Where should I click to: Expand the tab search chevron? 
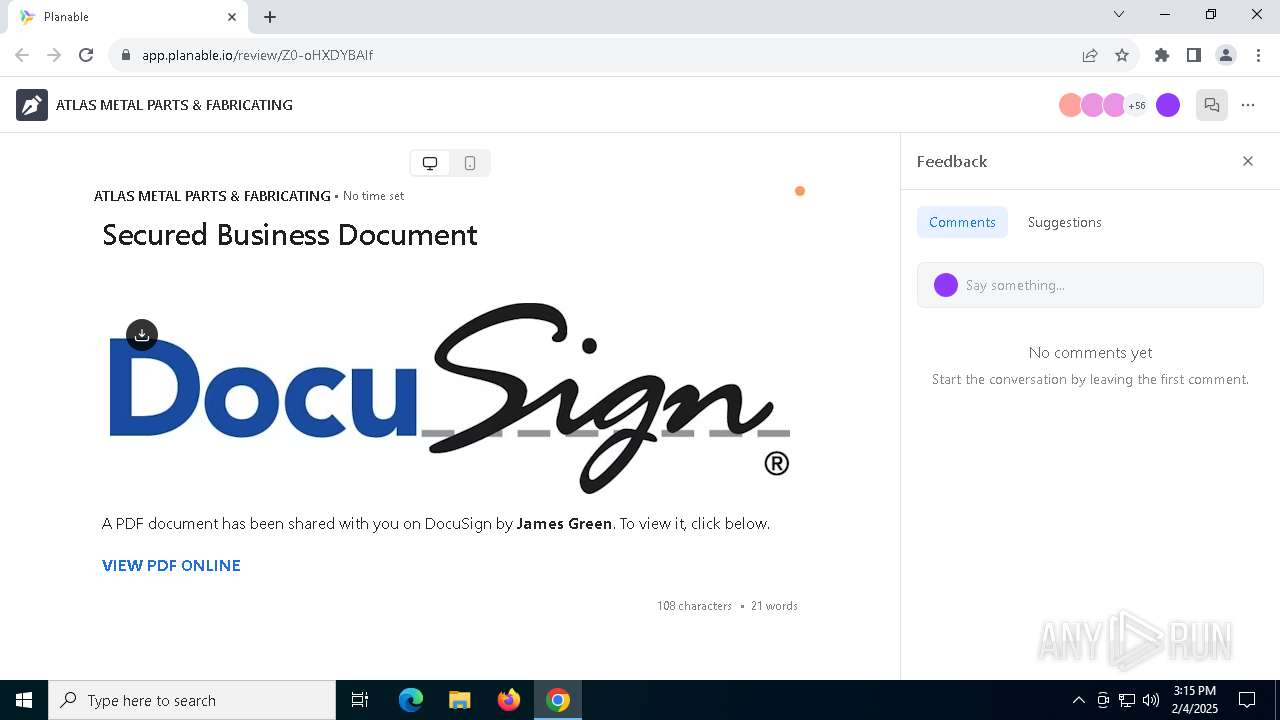click(1119, 15)
